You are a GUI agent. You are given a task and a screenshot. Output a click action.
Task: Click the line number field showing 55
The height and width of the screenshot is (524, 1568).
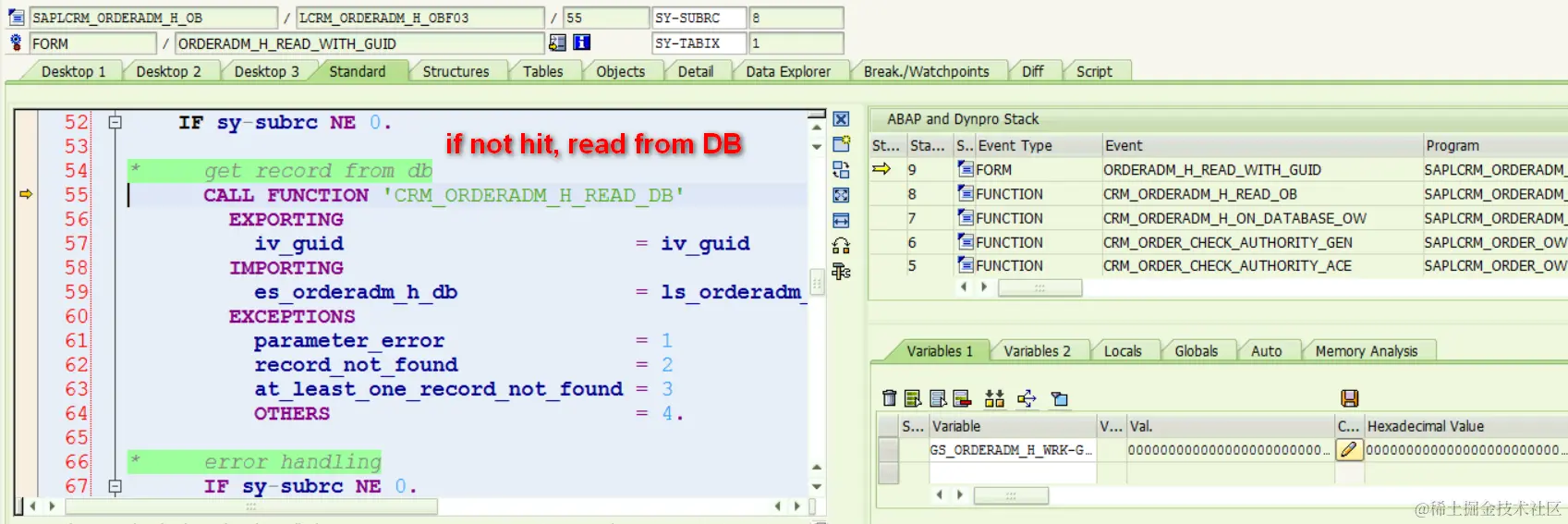click(606, 18)
